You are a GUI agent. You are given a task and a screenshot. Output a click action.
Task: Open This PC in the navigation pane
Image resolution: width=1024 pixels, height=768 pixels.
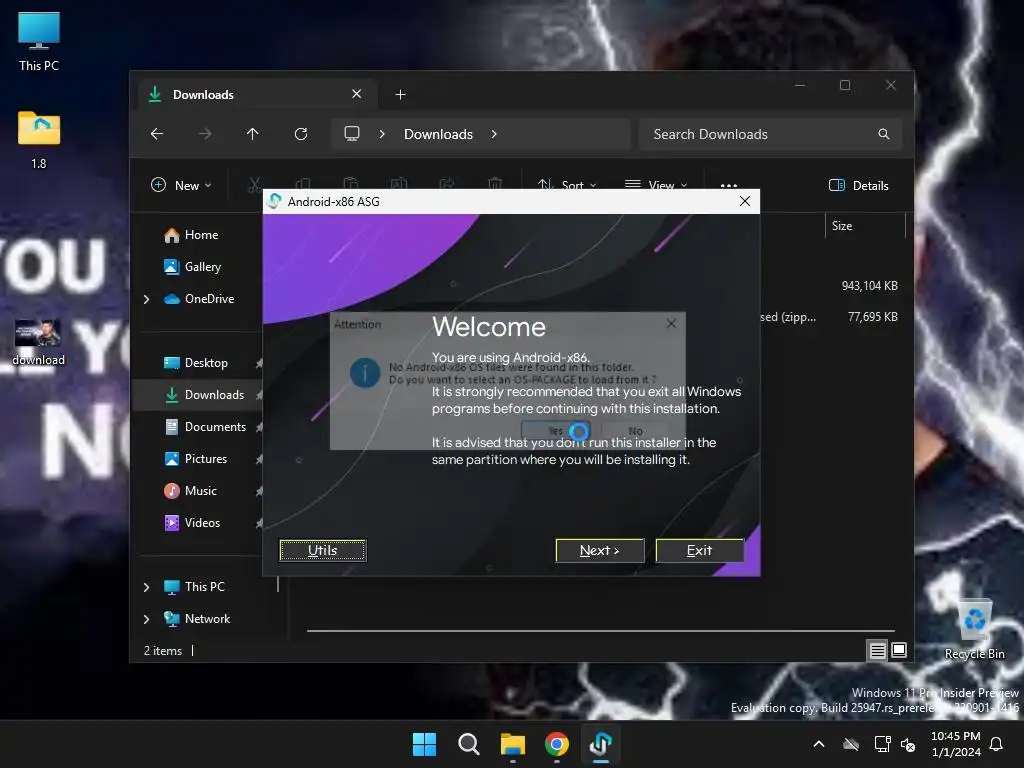pos(204,586)
